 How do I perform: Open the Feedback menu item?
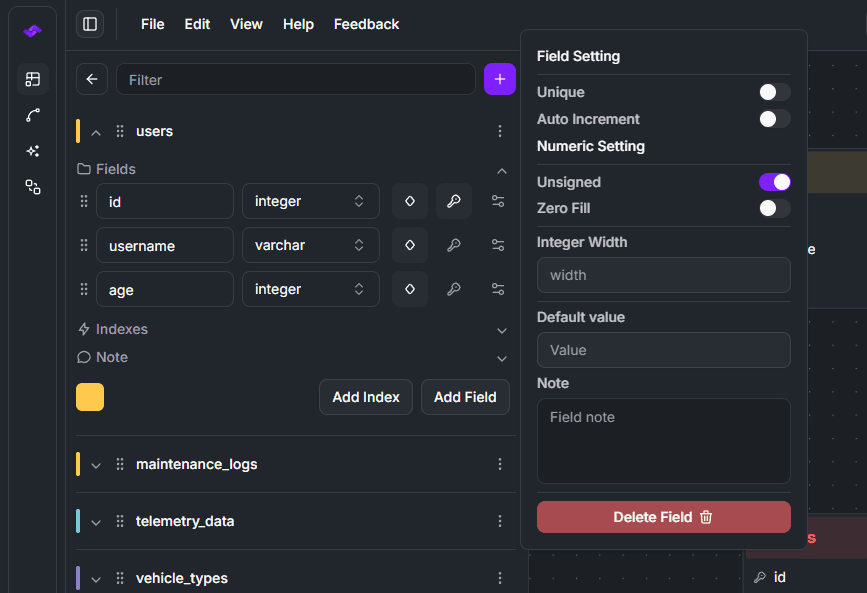[366, 24]
